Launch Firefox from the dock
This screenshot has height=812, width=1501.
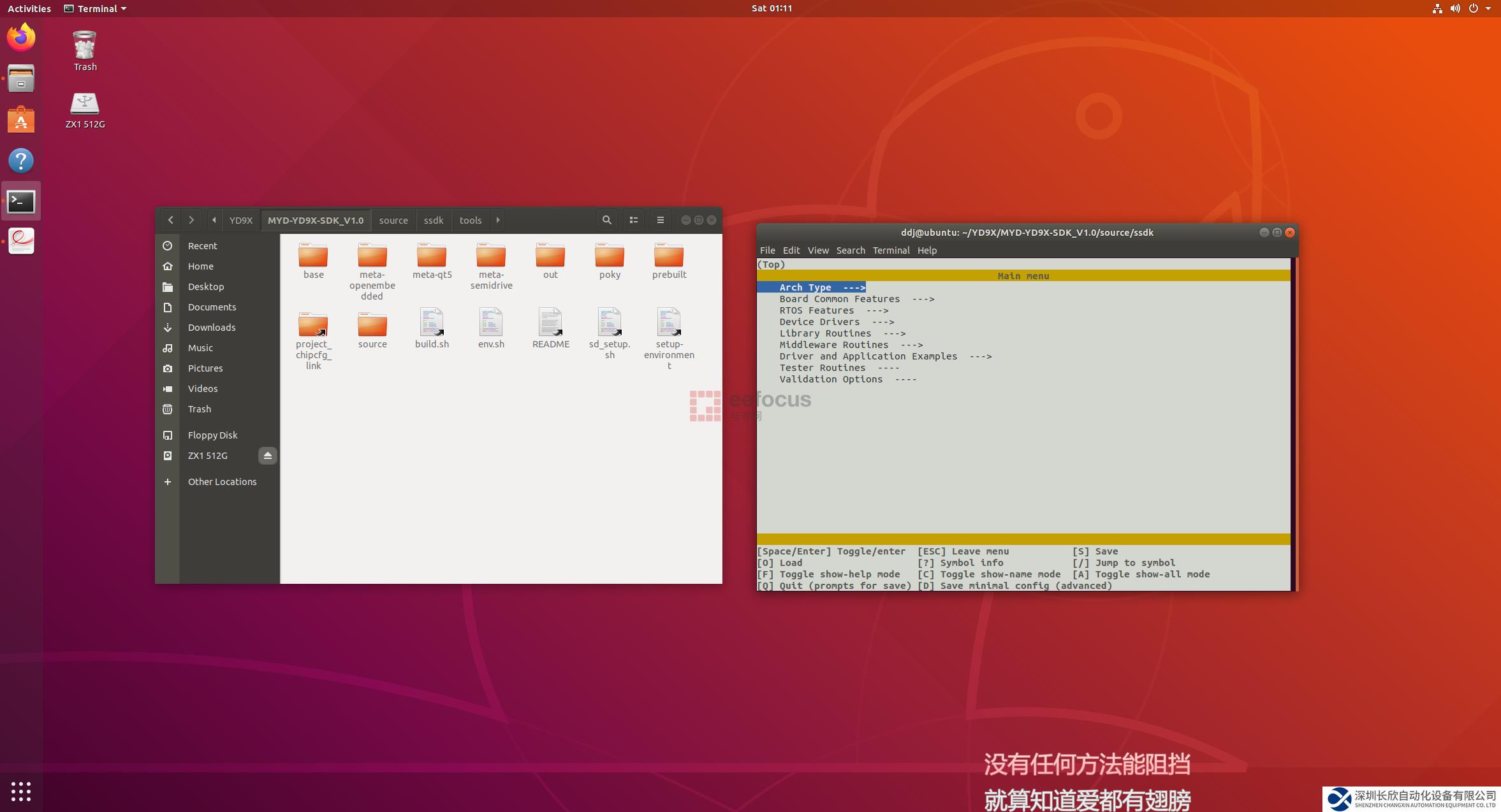(21, 38)
